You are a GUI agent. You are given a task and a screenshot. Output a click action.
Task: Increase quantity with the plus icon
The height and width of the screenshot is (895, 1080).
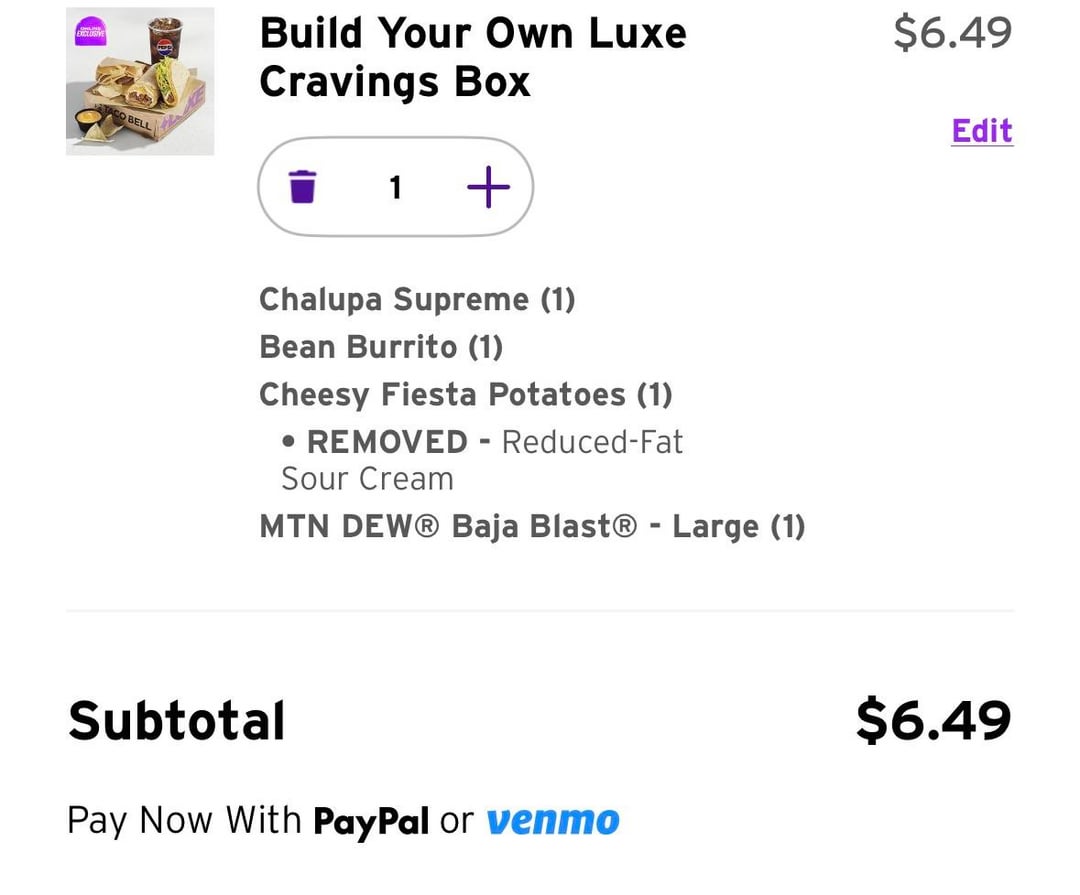(488, 186)
